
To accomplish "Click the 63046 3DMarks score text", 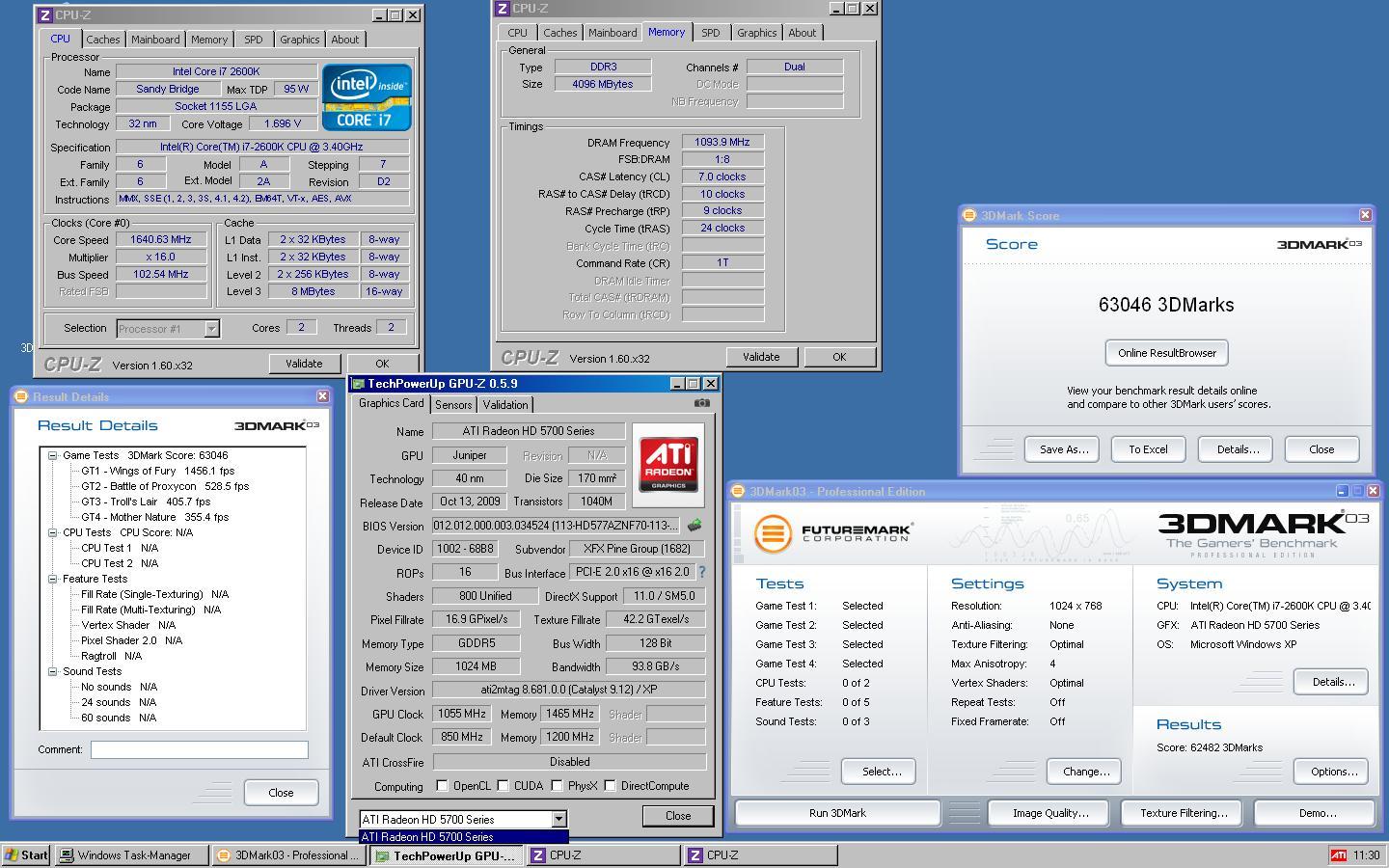I will click(x=1166, y=305).
